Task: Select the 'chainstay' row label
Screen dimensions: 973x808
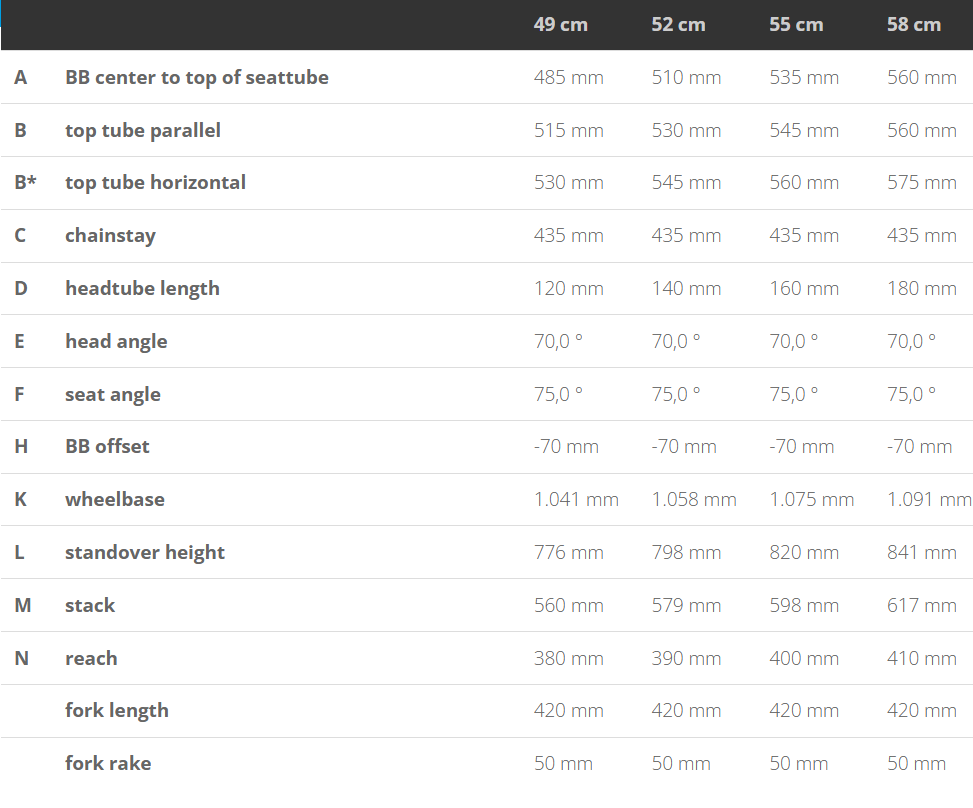Action: click(110, 235)
